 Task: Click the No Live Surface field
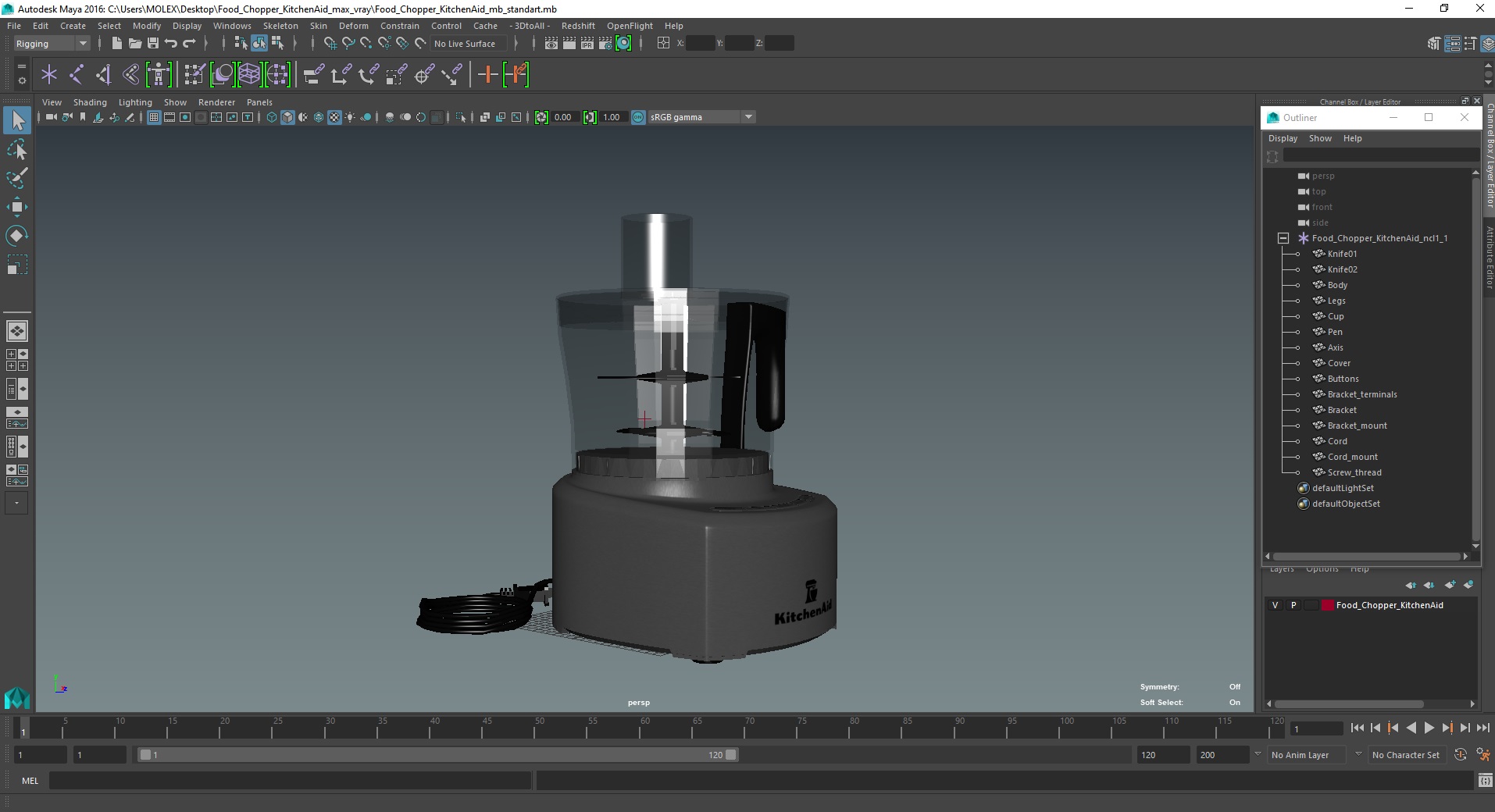coord(470,44)
